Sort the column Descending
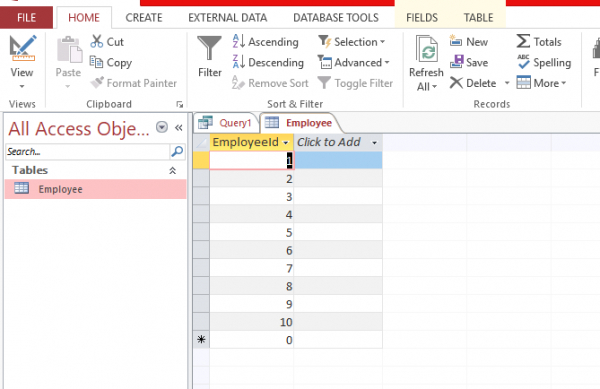 [268, 62]
